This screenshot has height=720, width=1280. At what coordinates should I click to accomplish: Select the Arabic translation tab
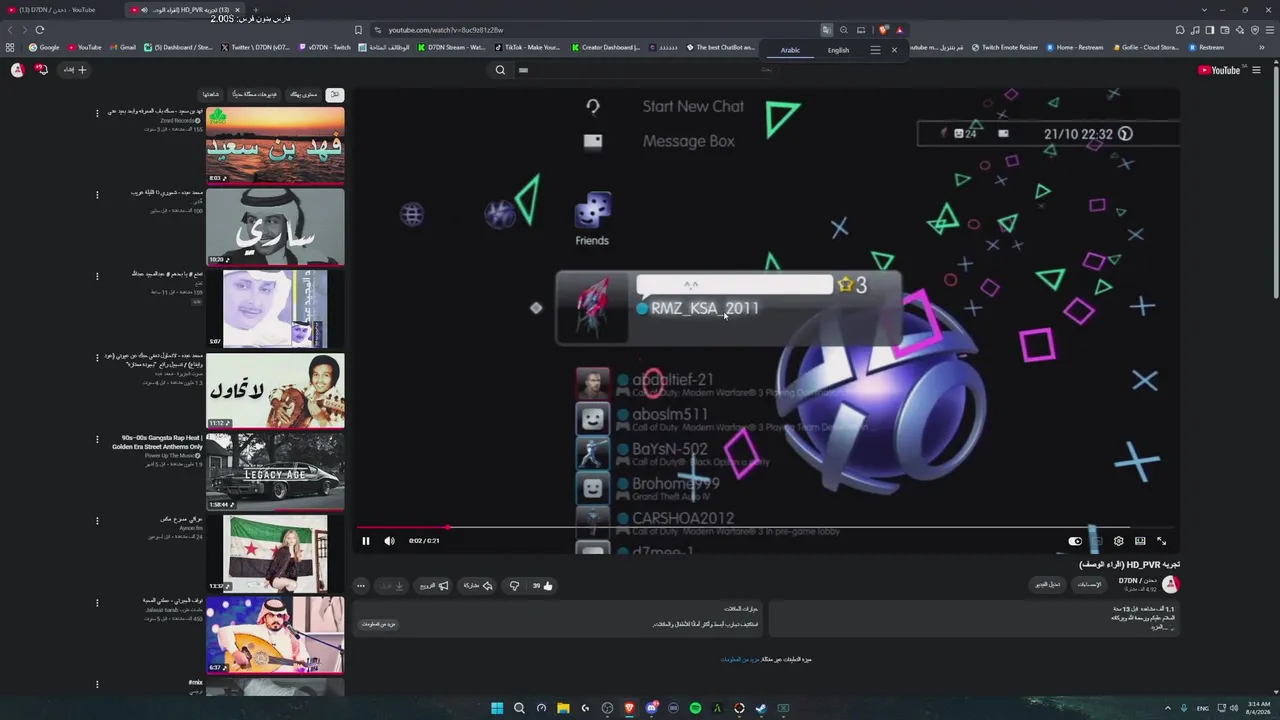(x=790, y=50)
